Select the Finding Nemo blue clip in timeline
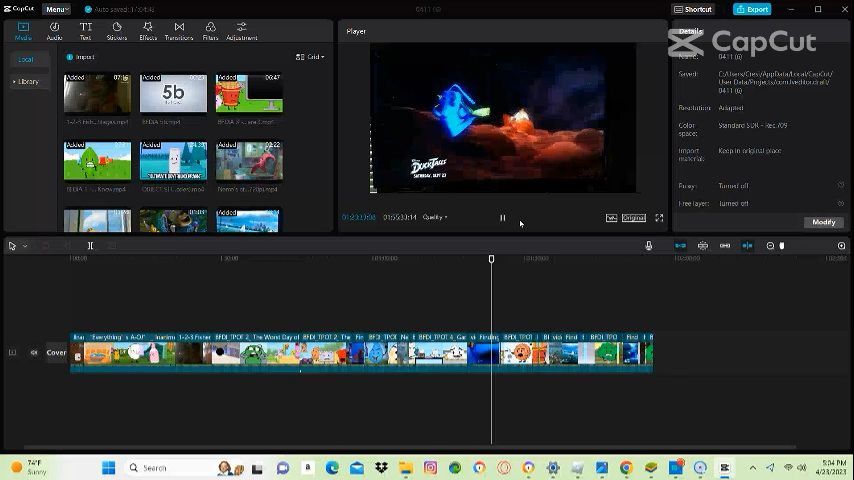The height and width of the screenshot is (480, 854). 483,353
